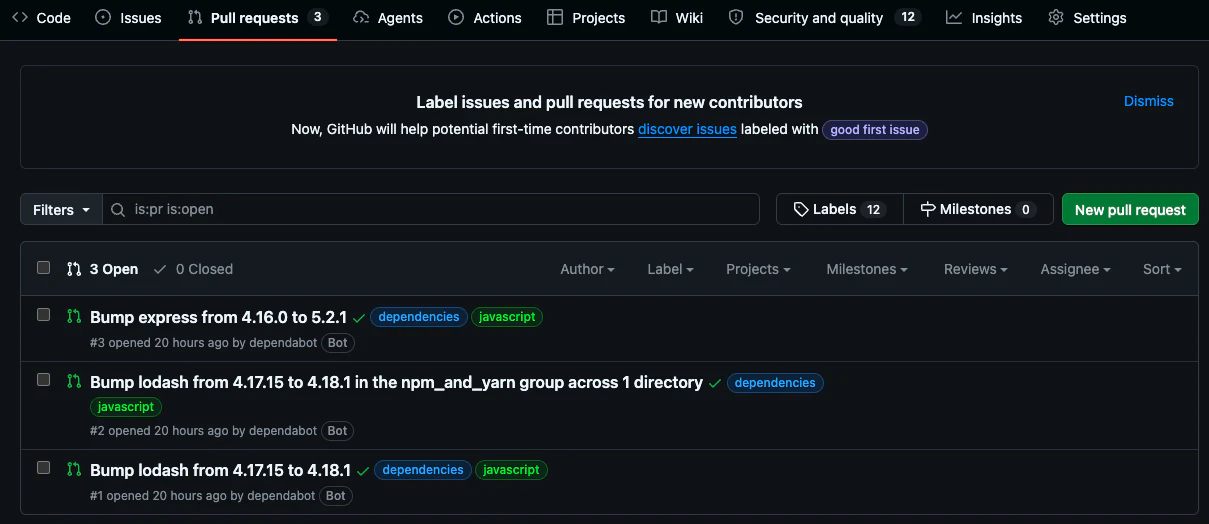Click the Insights graph icon
This screenshot has height=524, width=1209.
point(954,17)
